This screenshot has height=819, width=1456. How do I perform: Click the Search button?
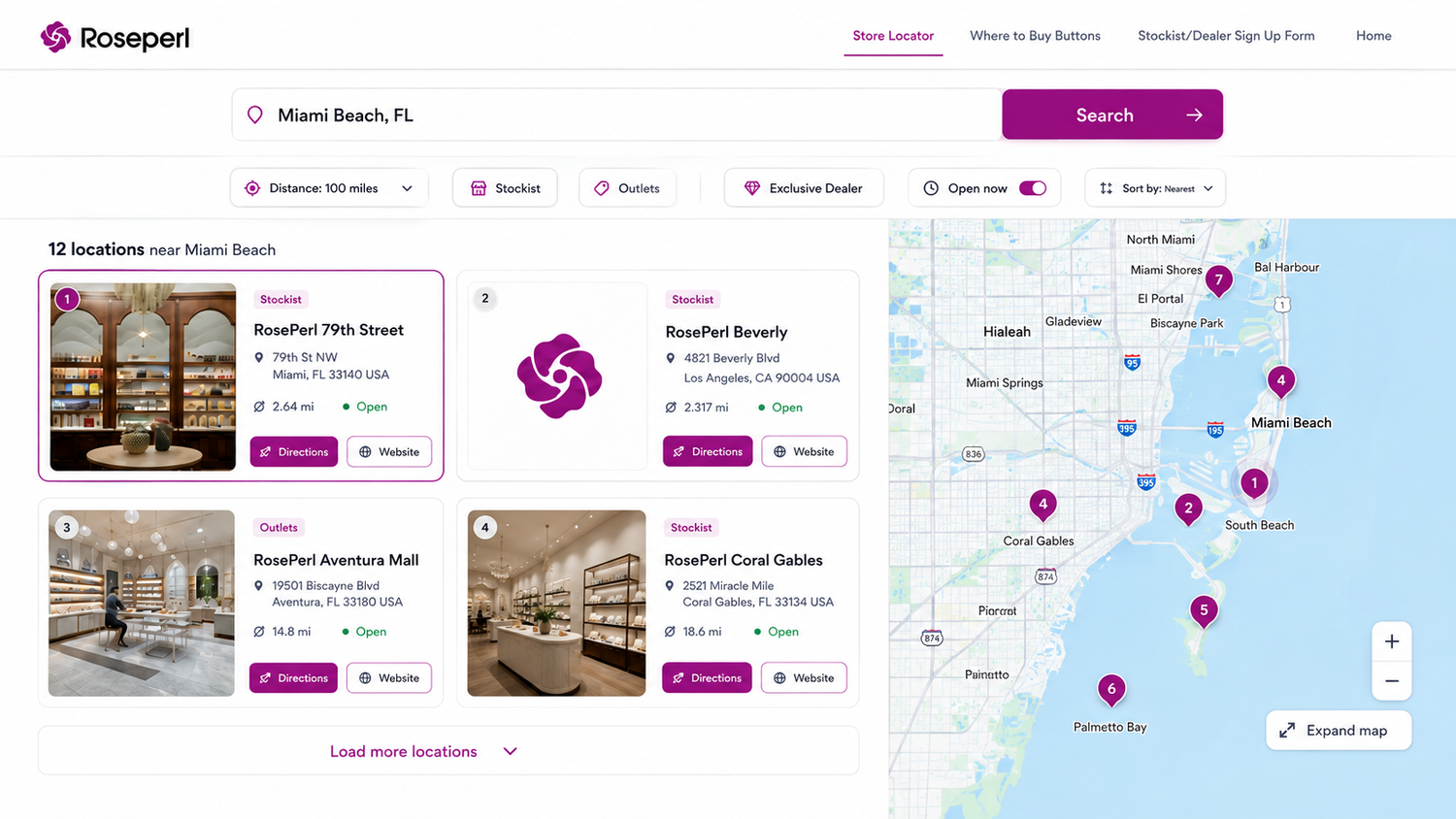click(1112, 115)
